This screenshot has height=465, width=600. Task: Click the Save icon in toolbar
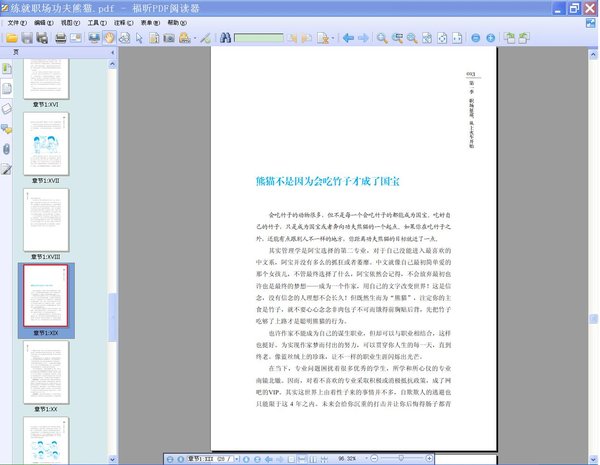coord(28,38)
